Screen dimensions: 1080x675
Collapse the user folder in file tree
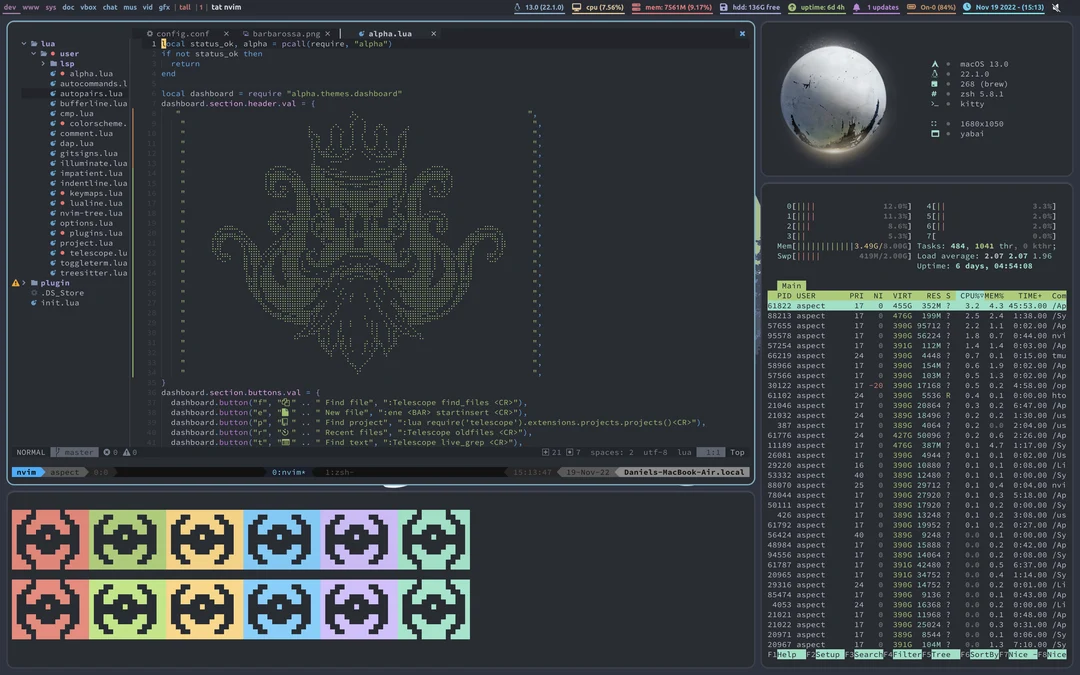click(x=34, y=54)
